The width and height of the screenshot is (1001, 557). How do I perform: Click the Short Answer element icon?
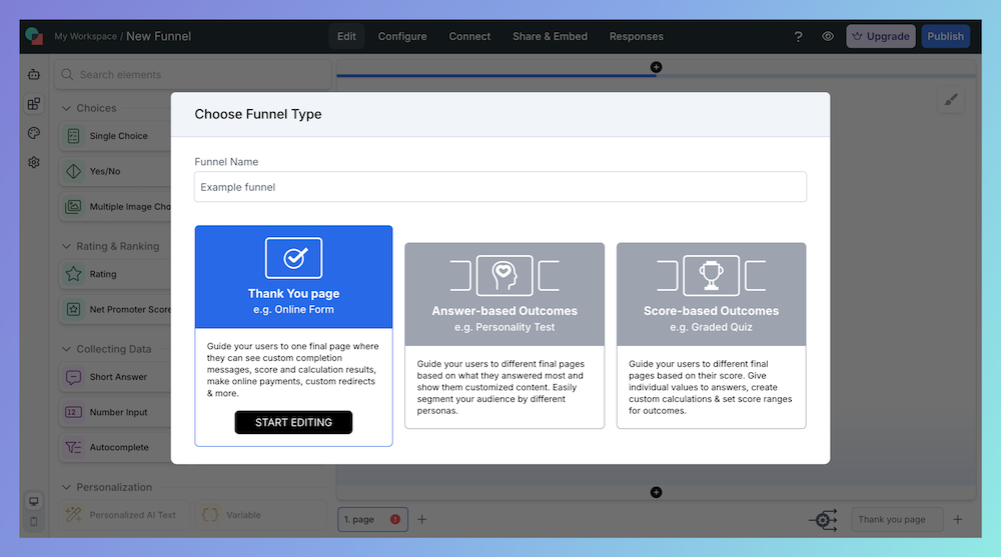(73, 377)
